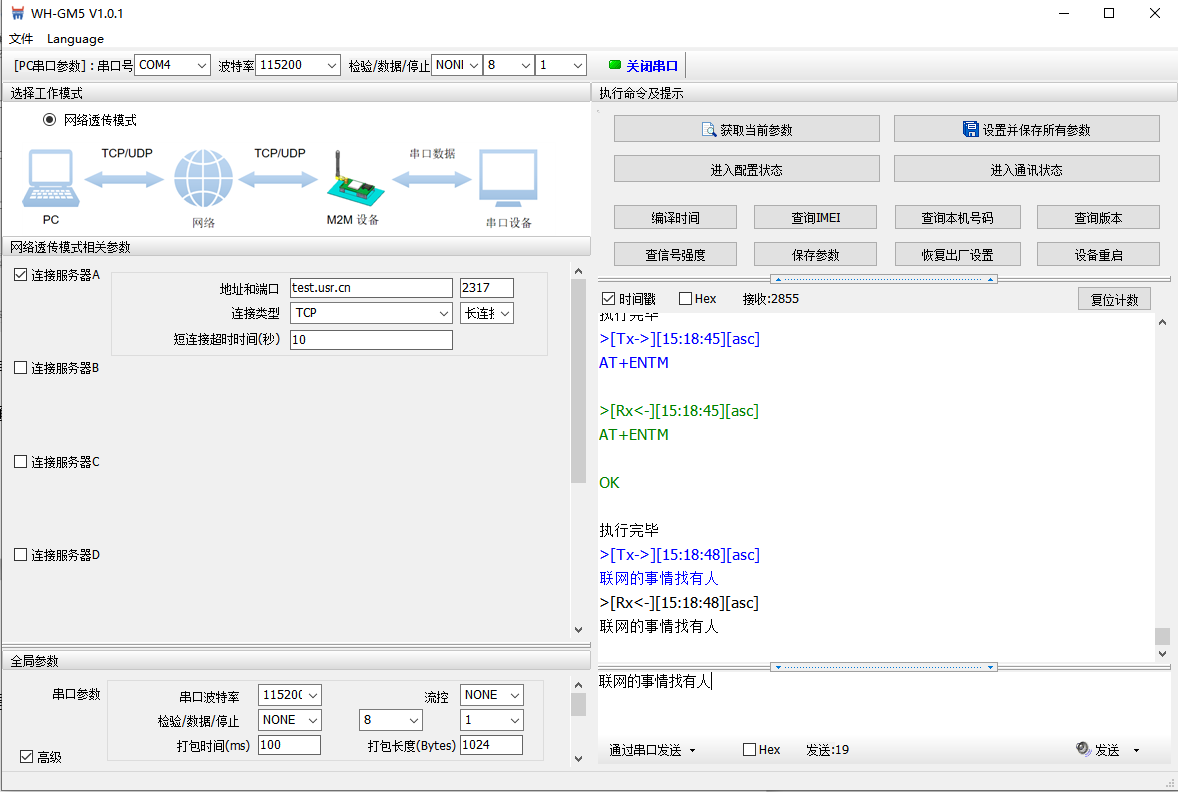
Task: Click the PC laptop icon in diagram
Action: click(x=50, y=180)
